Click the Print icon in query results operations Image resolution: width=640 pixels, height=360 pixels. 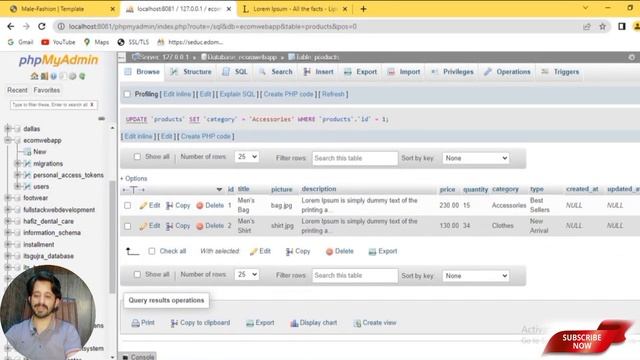coord(136,323)
